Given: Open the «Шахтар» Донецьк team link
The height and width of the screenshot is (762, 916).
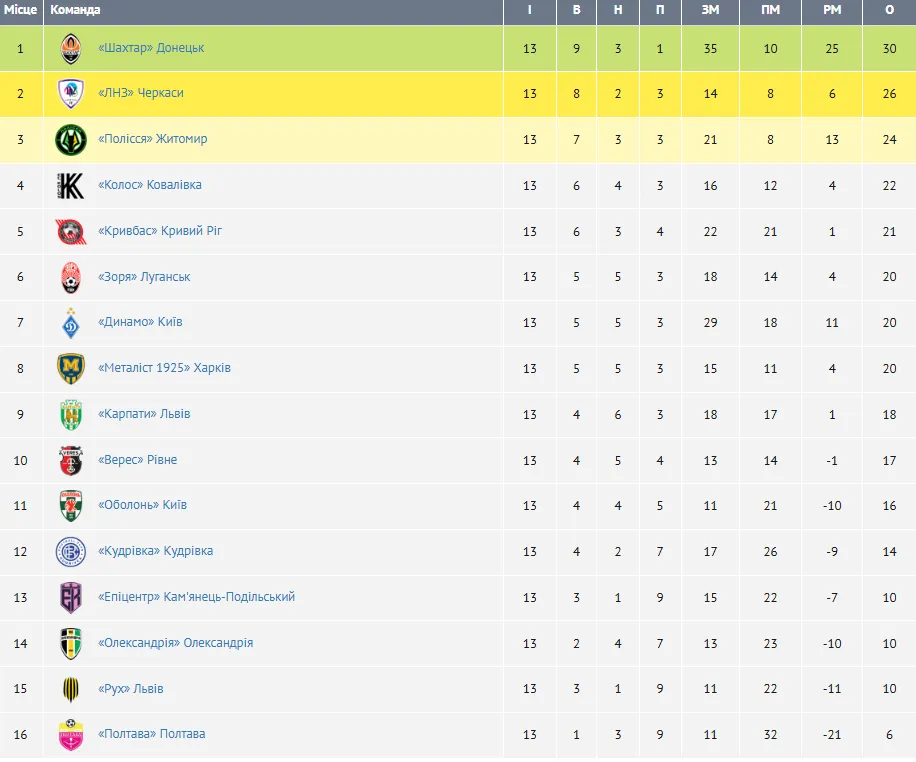Looking at the screenshot, I should click(x=151, y=48).
